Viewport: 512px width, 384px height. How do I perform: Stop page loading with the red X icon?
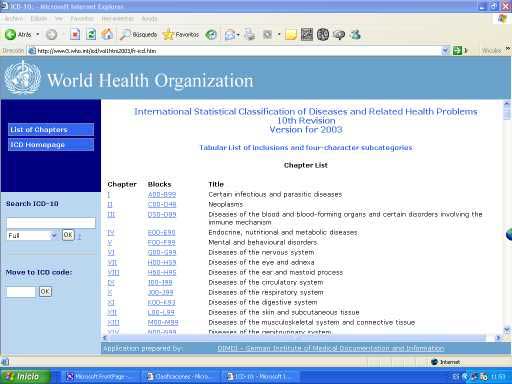75,34
